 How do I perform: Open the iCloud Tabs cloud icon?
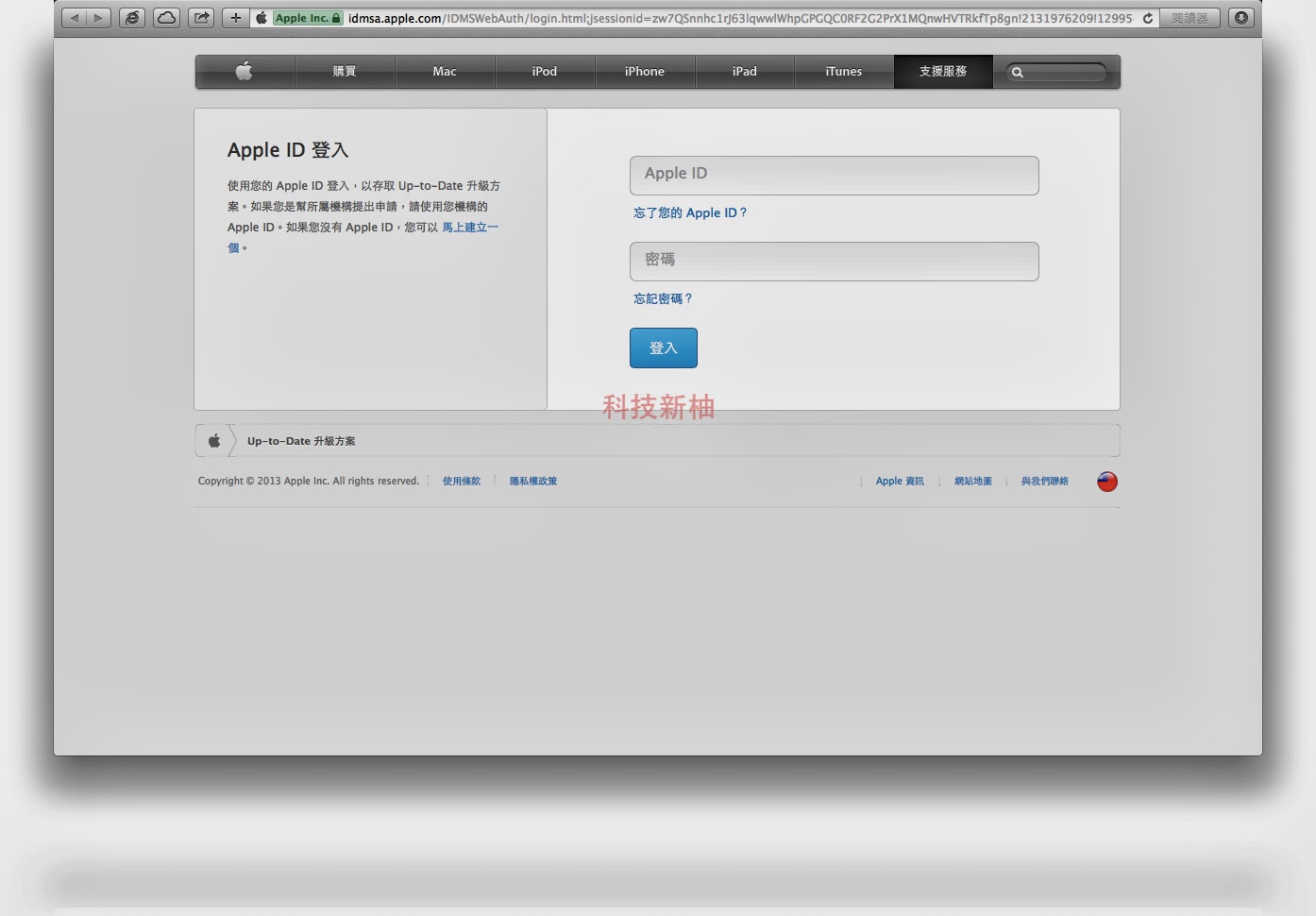pyautogui.click(x=167, y=18)
